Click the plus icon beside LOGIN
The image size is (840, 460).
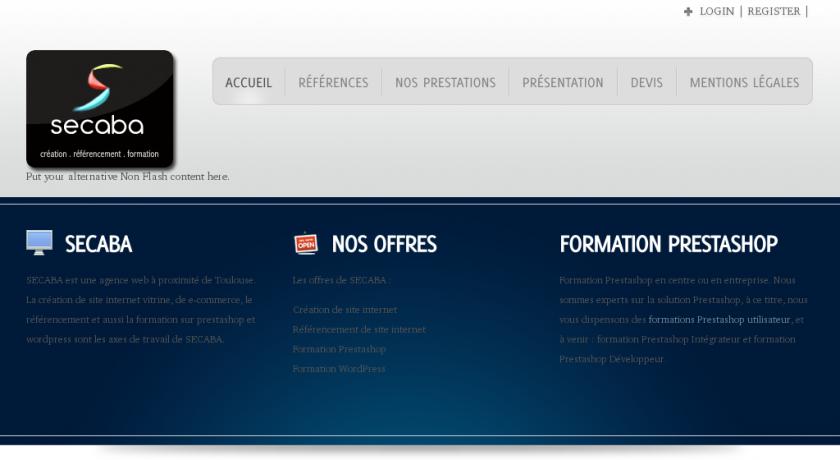[x=688, y=11]
